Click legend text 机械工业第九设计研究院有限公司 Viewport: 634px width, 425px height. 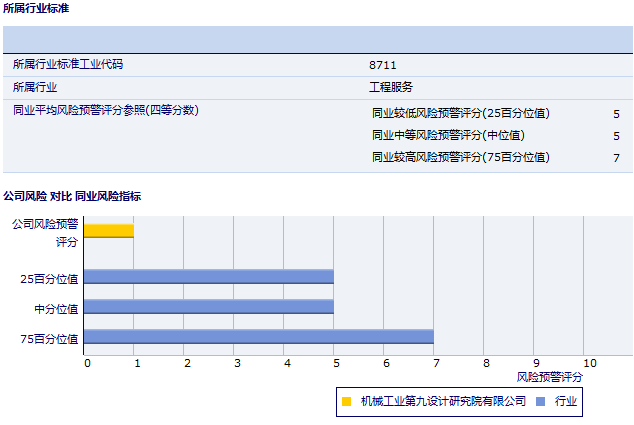[x=443, y=401]
